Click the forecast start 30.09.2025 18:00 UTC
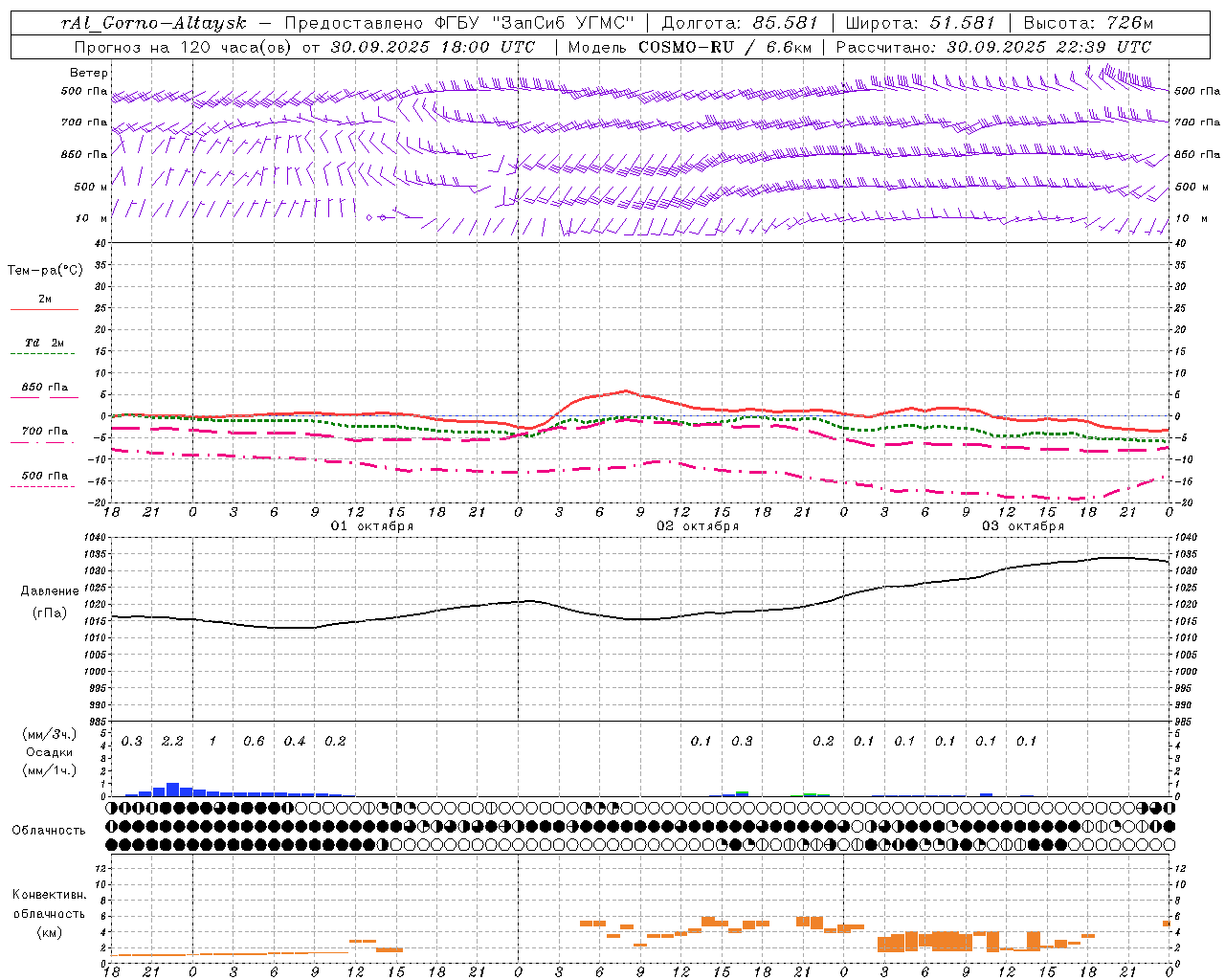The image size is (1225, 980). 433,46
